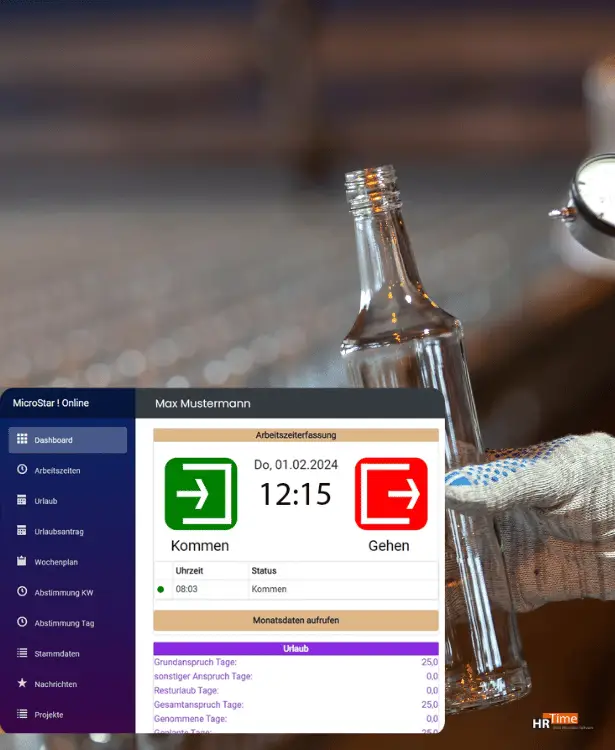Screen dimensions: 615x750
Task: Click the Kommen label under green icon
Action: pos(200,545)
